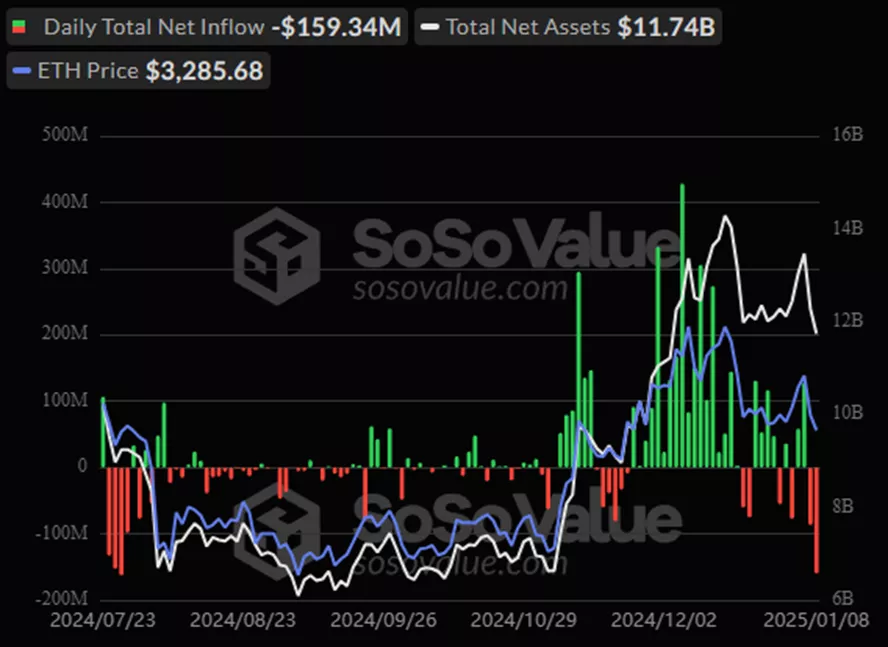Click the 2024/10/29 date label
Screen dimensions: 888x647
524,620
